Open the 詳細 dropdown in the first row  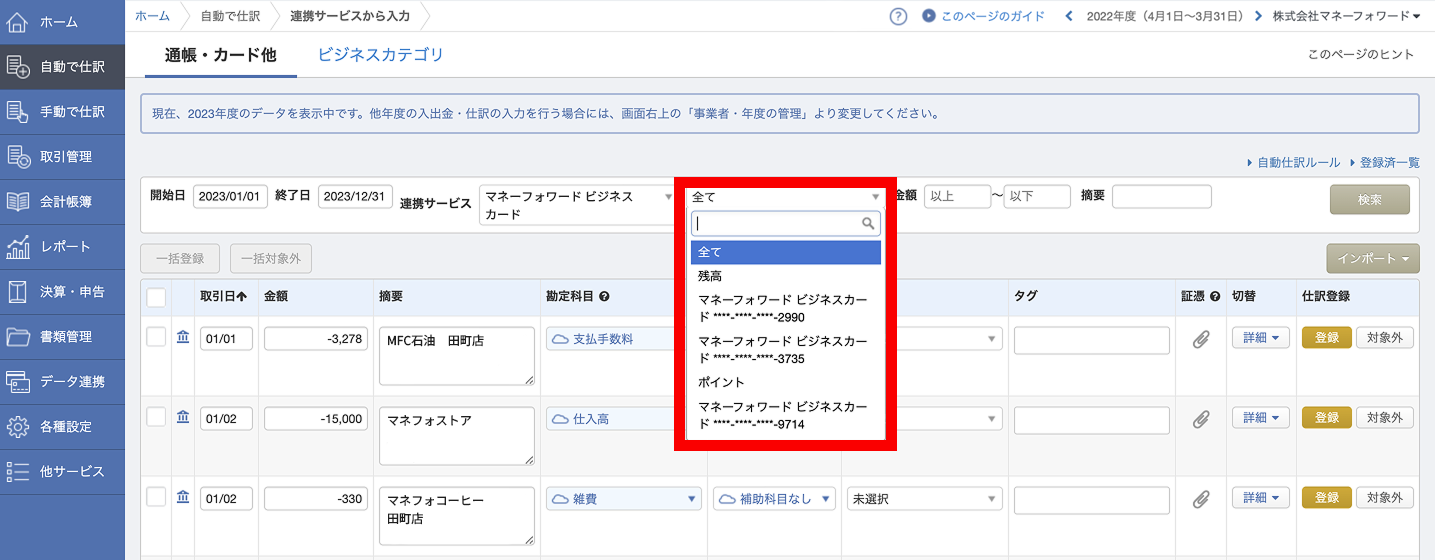1260,338
